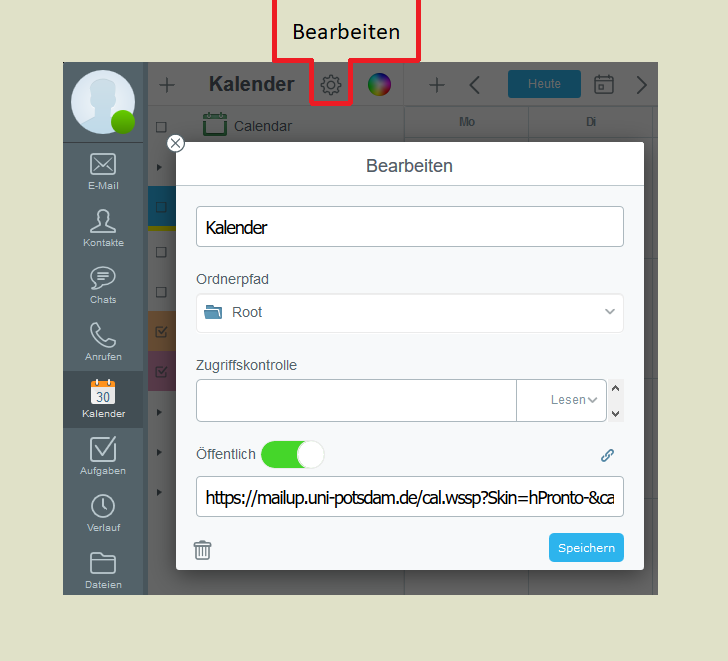Open Anrufen phone section
Screen dimensions: 728x661
coord(103,342)
